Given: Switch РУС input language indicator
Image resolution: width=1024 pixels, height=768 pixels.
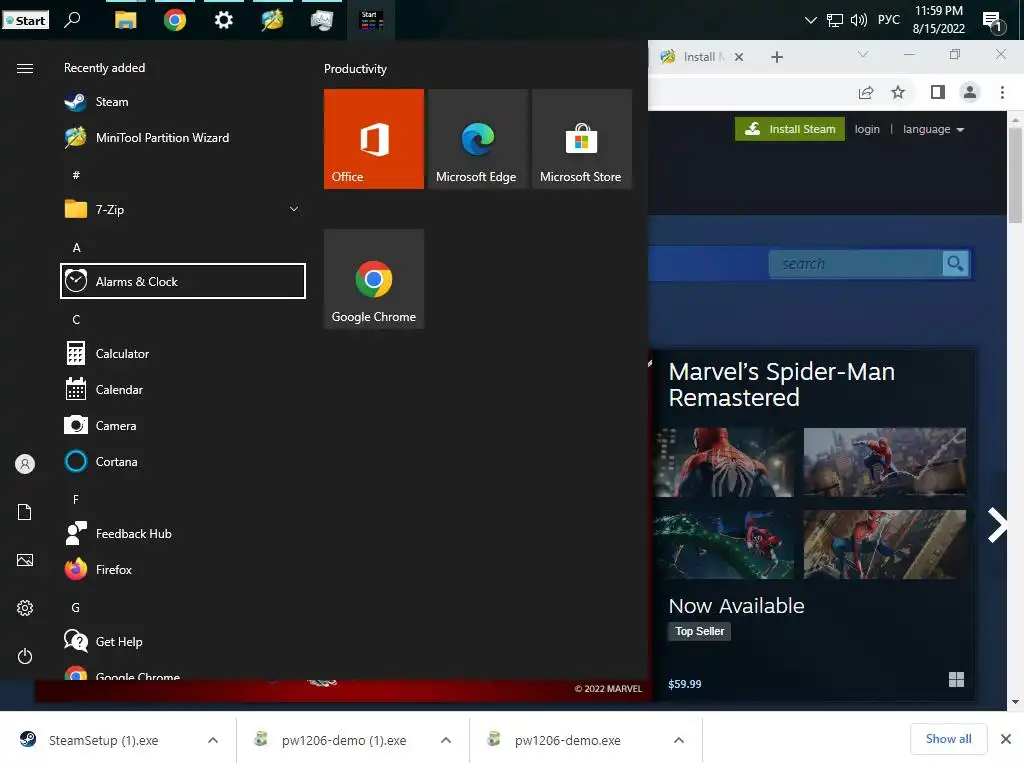Looking at the screenshot, I should click(x=889, y=20).
